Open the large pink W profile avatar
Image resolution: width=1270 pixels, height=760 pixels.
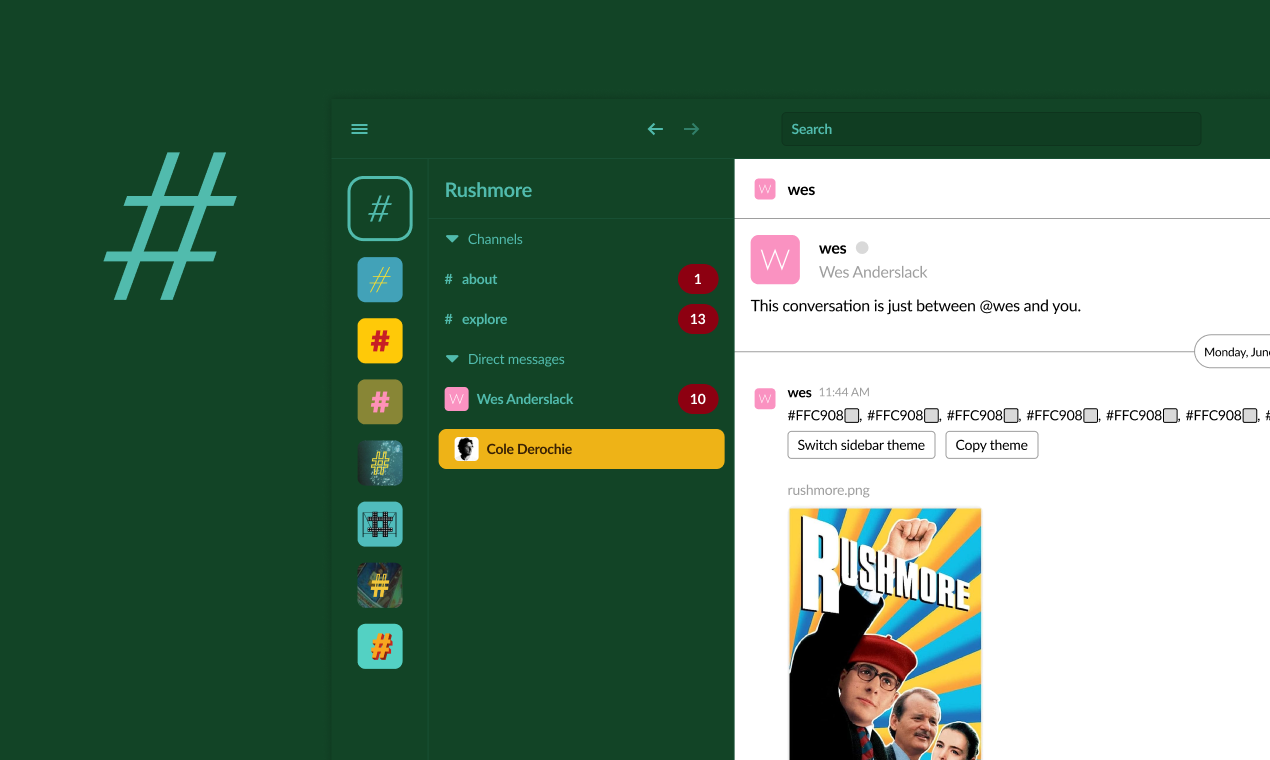pyautogui.click(x=775, y=260)
